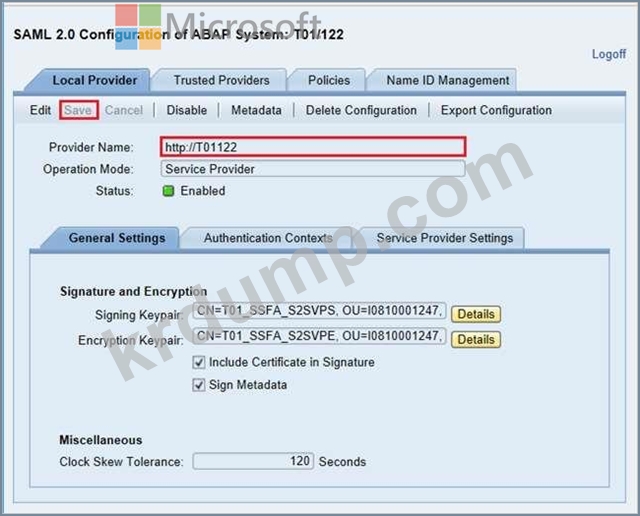Select Delete Configuration
This screenshot has width=640, height=516.
361,110
